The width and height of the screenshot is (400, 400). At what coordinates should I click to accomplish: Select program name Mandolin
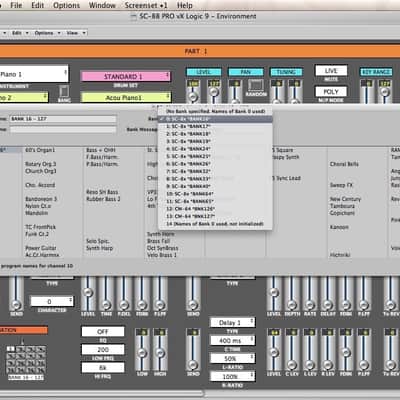click(36, 213)
